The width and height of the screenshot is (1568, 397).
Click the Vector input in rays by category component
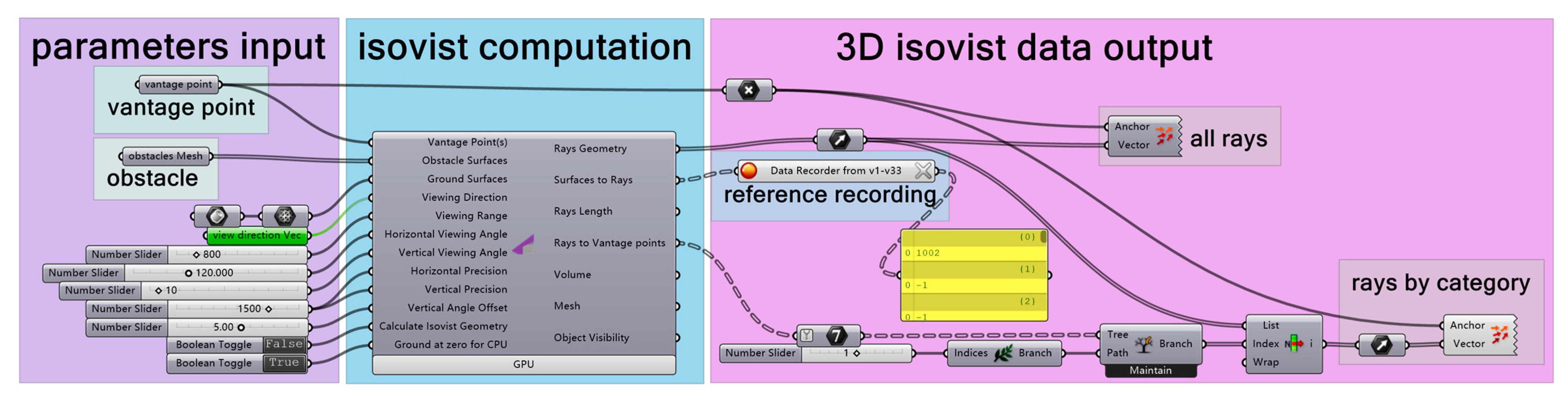point(1469,344)
